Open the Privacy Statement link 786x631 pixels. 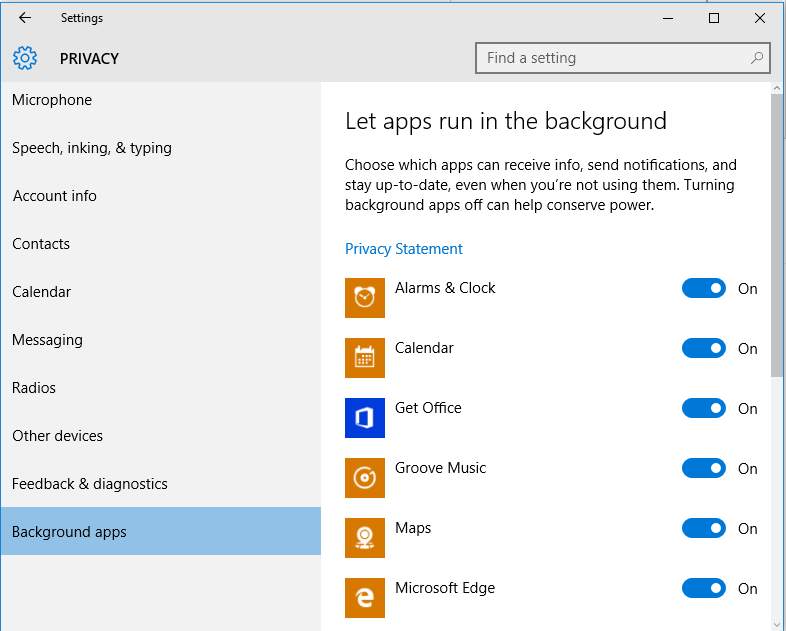(404, 249)
